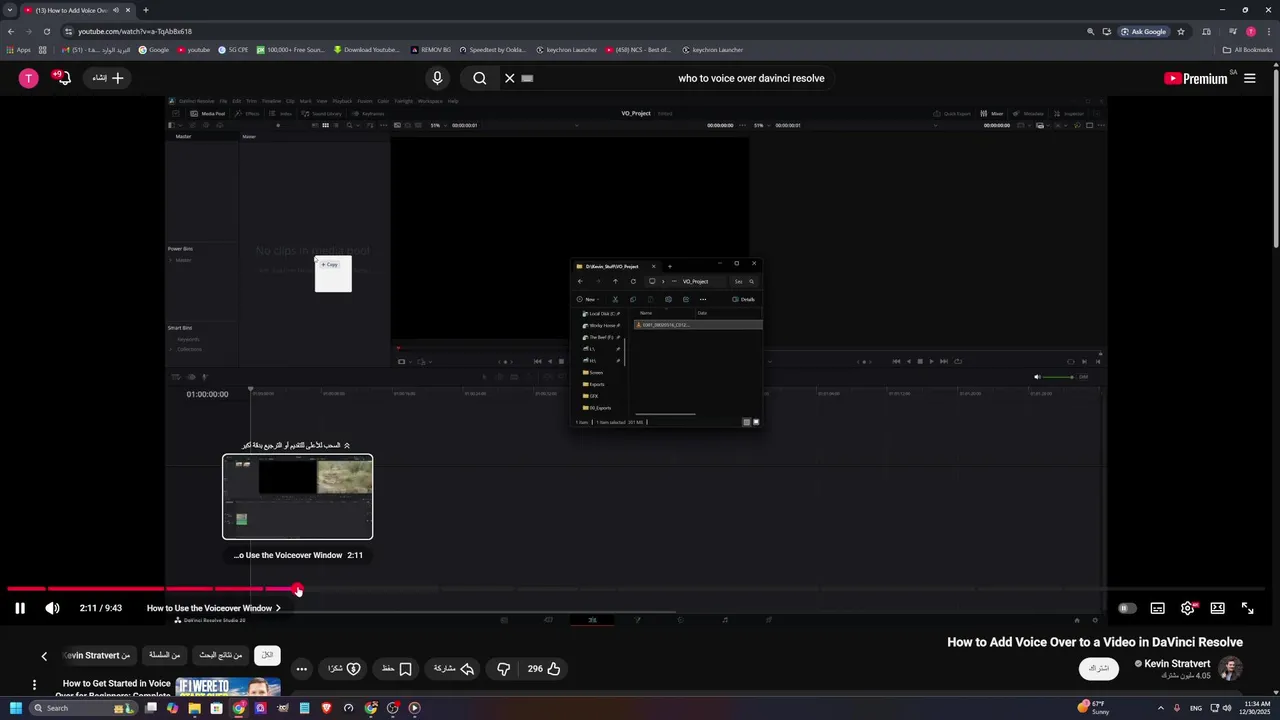Screen dimensions: 1280x720
Task: Select the 'From search results' filter chip
Action: point(221,655)
